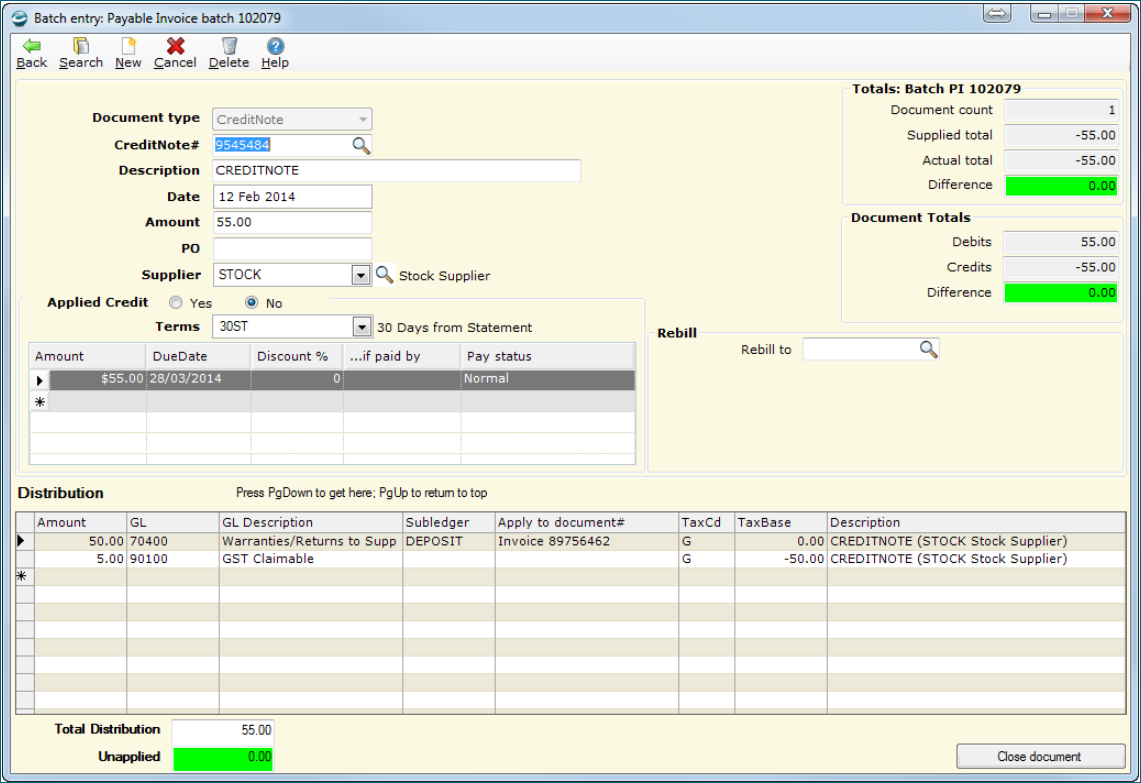The width and height of the screenshot is (1141, 783).
Task: Click the Apply to document# column header
Action: coord(587,522)
